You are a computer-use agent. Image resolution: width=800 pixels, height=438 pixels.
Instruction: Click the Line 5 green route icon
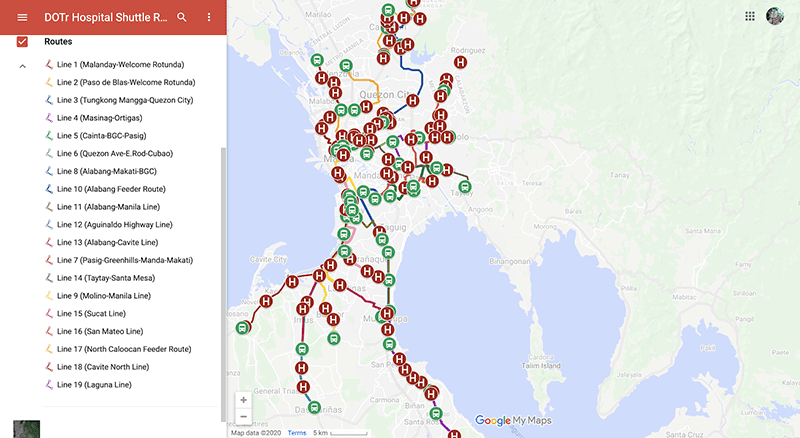[x=49, y=136]
